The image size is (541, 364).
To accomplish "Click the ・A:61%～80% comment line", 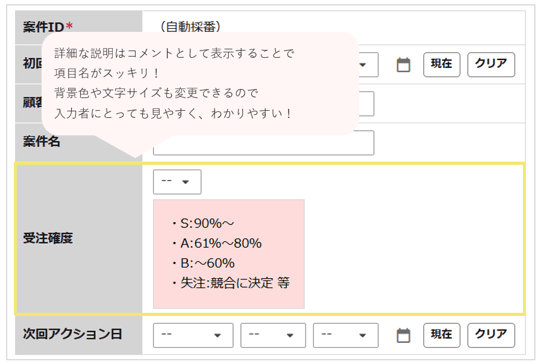I will [x=217, y=244].
